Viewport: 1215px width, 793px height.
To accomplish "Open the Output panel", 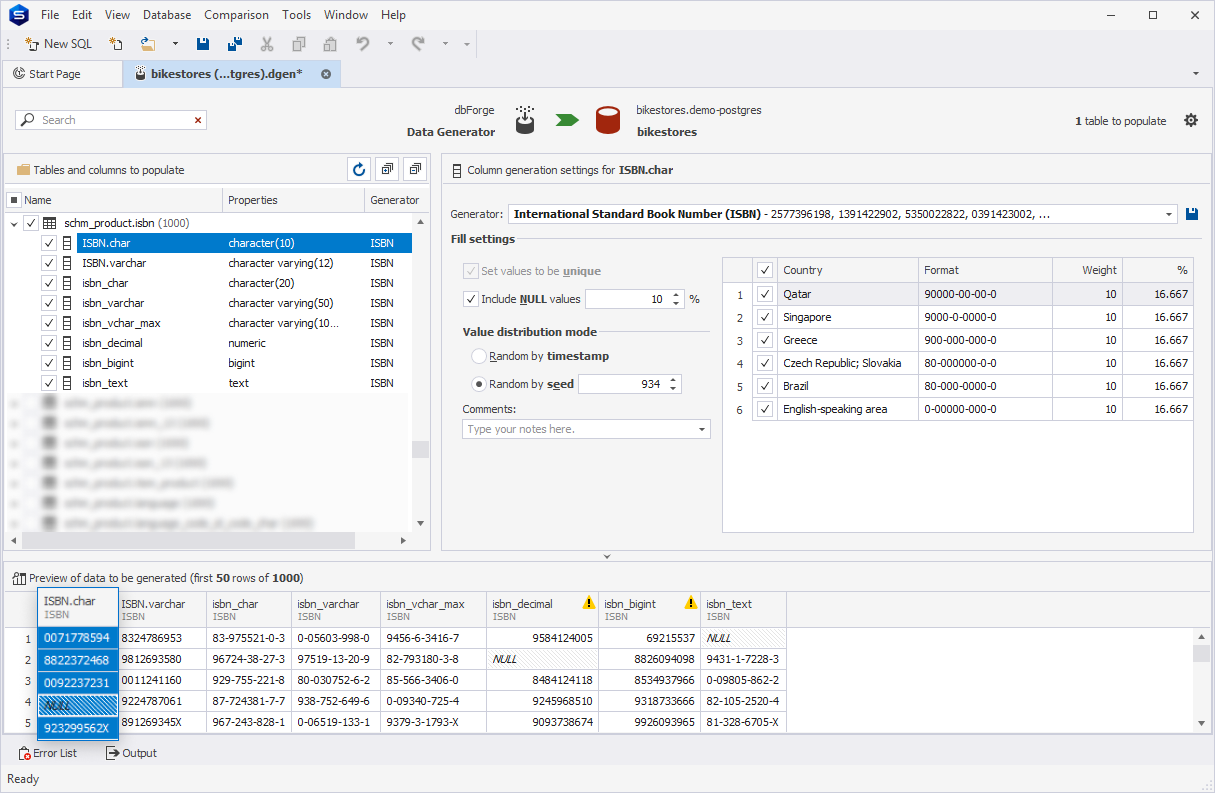I will (x=131, y=753).
